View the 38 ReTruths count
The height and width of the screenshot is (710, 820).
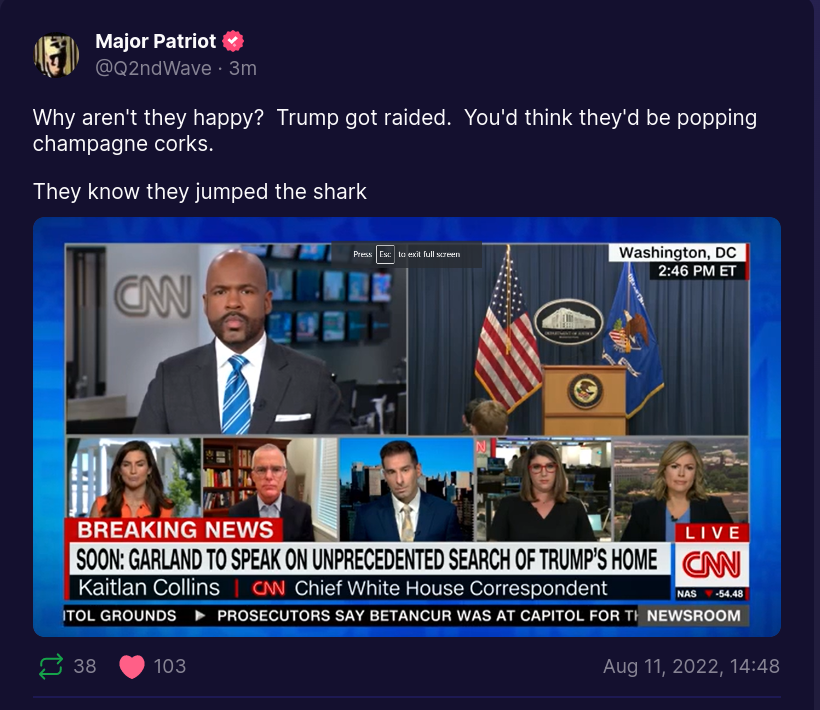(x=85, y=666)
